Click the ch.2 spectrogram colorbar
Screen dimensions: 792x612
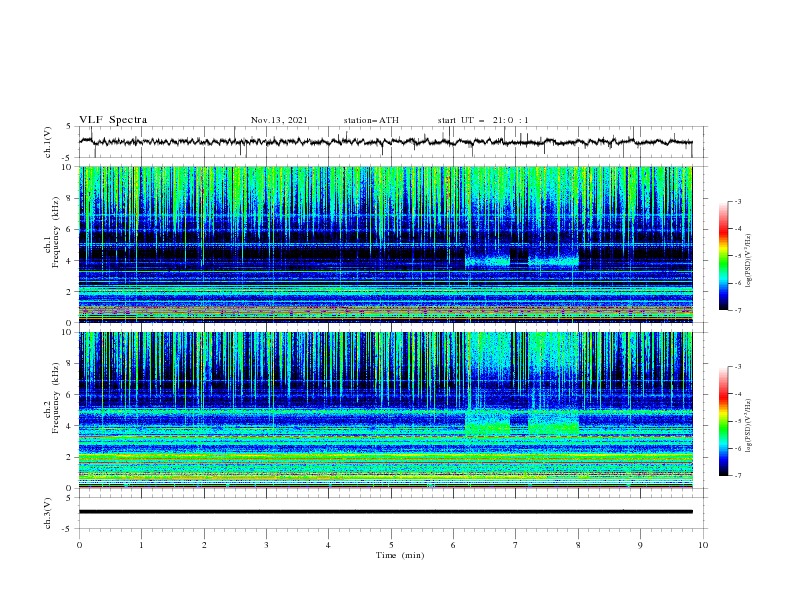(723, 421)
